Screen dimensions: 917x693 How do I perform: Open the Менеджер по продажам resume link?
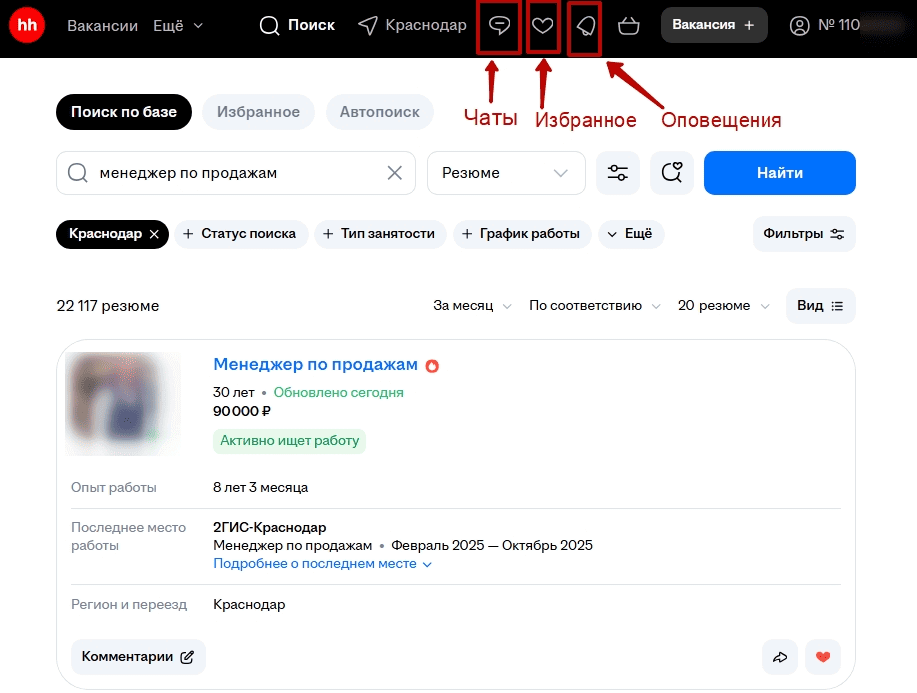click(x=315, y=365)
